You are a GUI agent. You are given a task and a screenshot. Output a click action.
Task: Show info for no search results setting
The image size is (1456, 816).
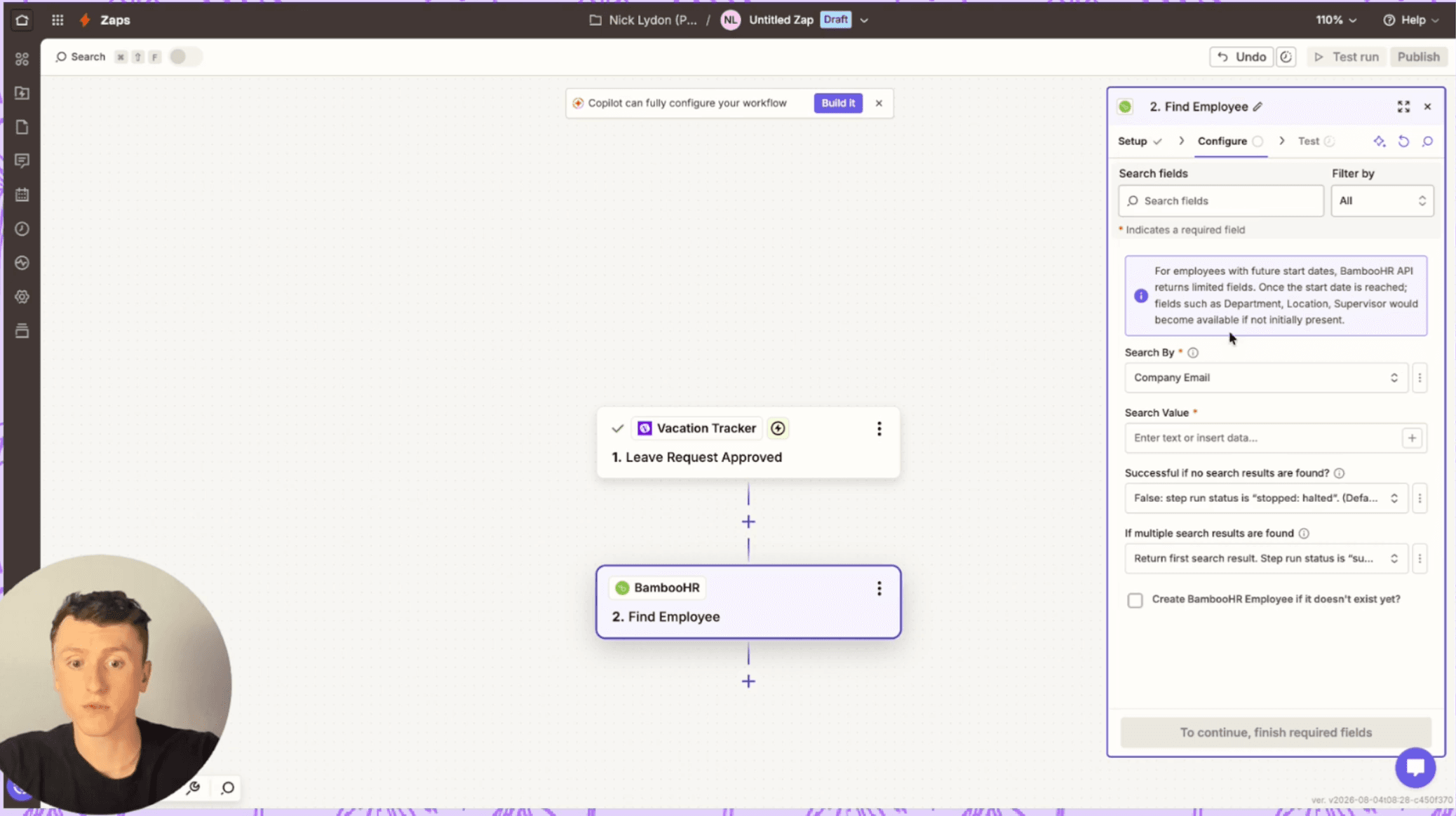click(x=1339, y=473)
